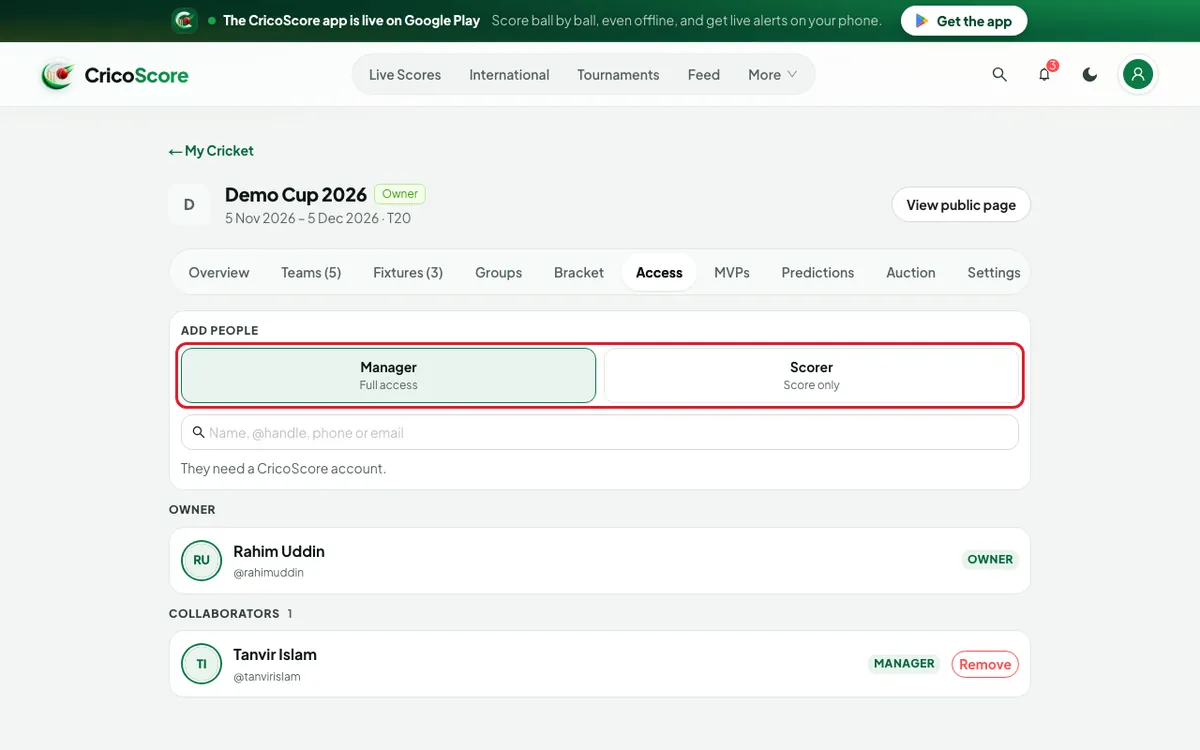This screenshot has width=1200, height=750.
Task: Open Feed in top navigation
Action: (x=704, y=75)
